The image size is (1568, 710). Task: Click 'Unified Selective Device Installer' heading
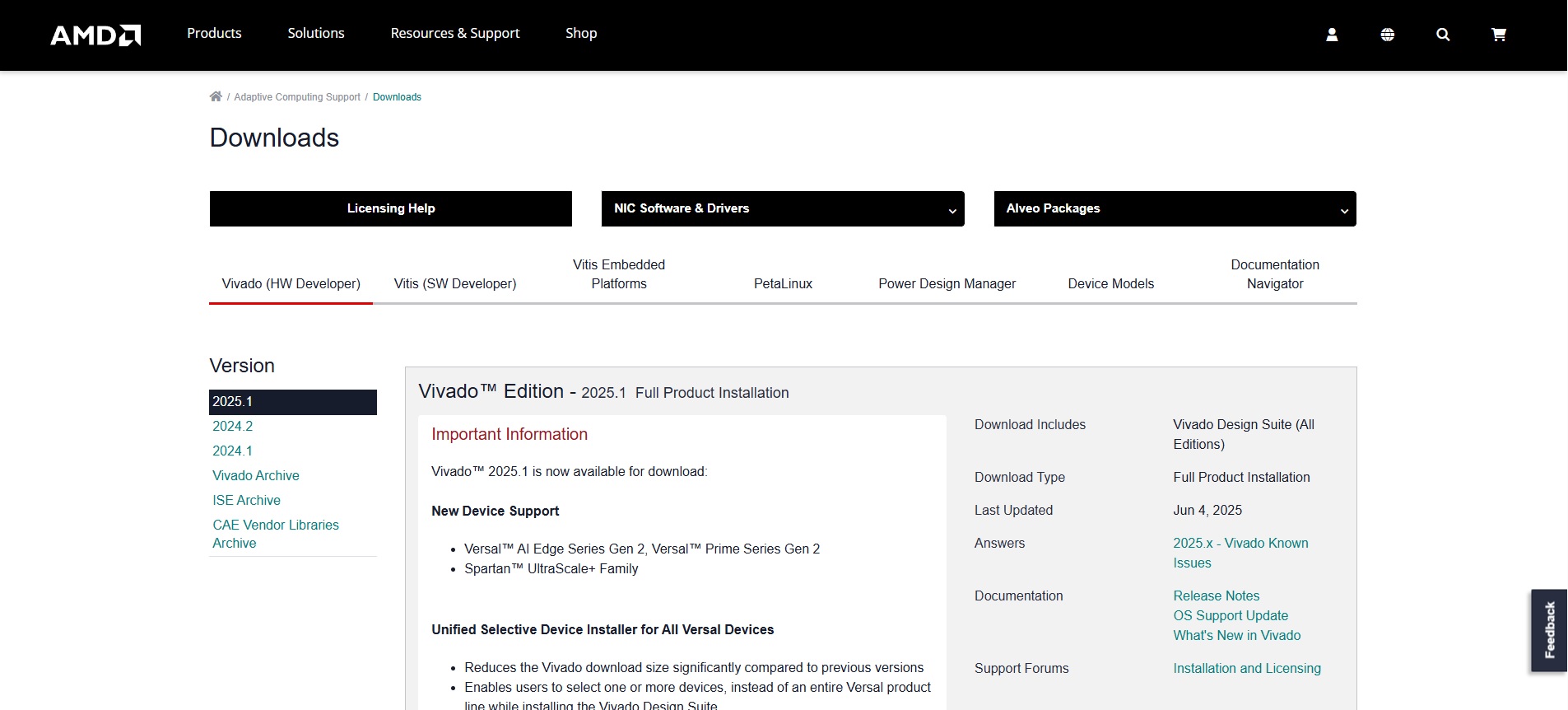(x=603, y=629)
